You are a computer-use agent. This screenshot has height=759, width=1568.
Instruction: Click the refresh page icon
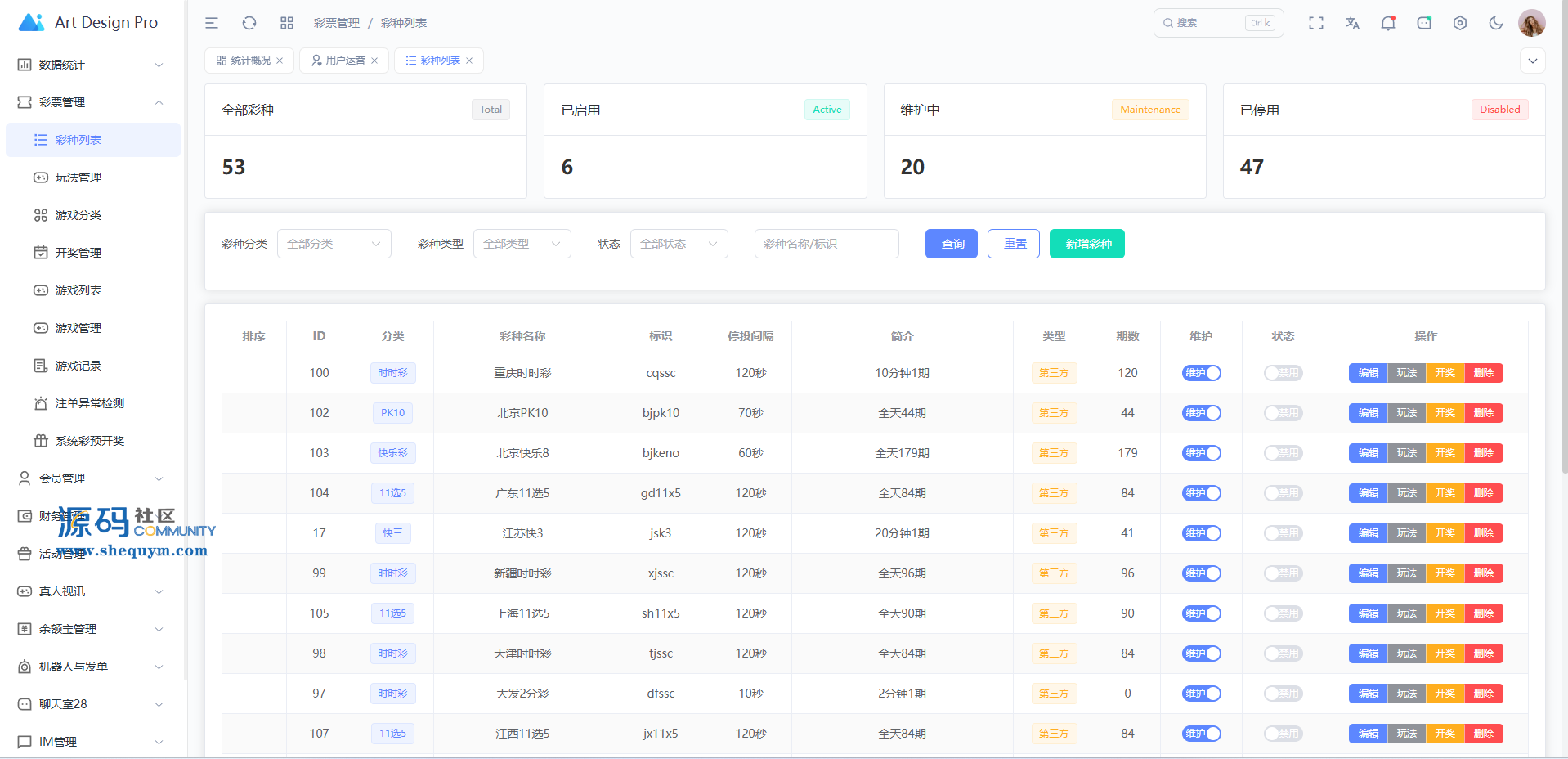click(249, 23)
